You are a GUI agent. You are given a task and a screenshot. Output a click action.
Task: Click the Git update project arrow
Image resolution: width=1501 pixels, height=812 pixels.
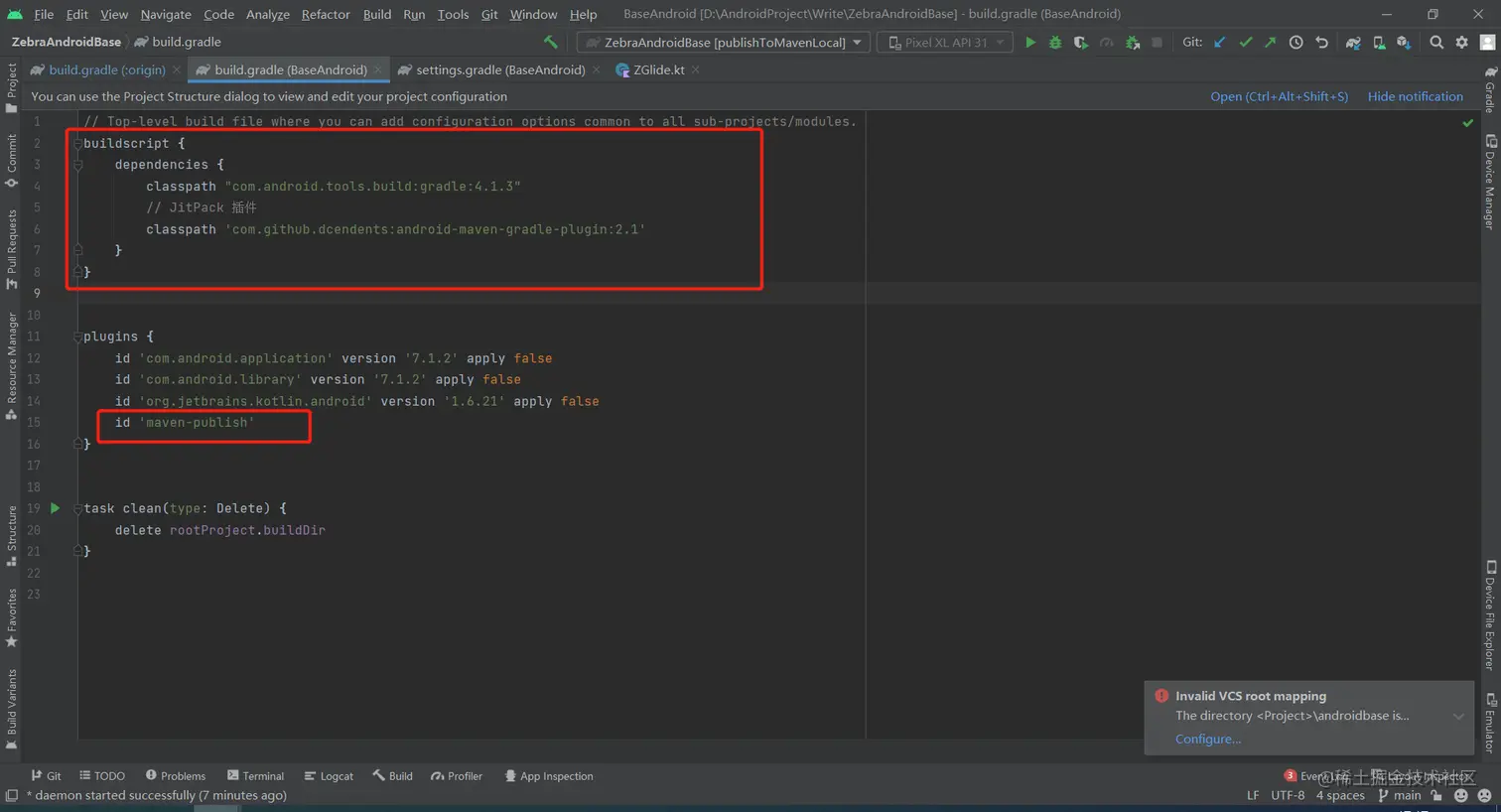(x=1220, y=43)
